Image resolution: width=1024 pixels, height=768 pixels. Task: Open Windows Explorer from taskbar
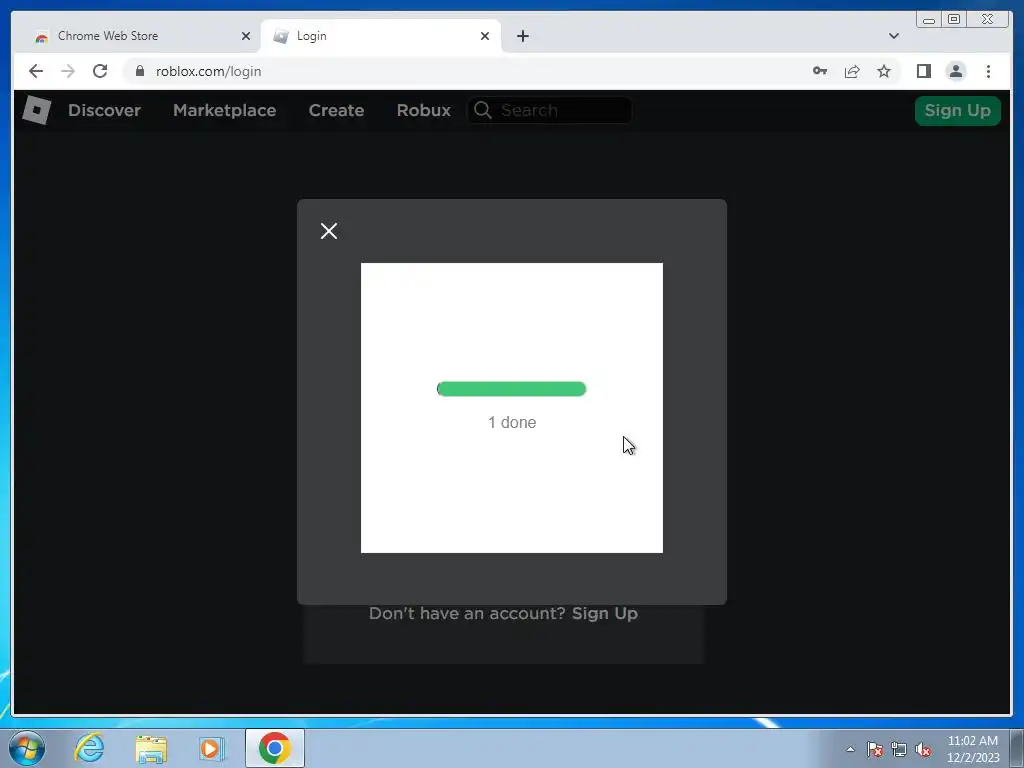coord(151,748)
